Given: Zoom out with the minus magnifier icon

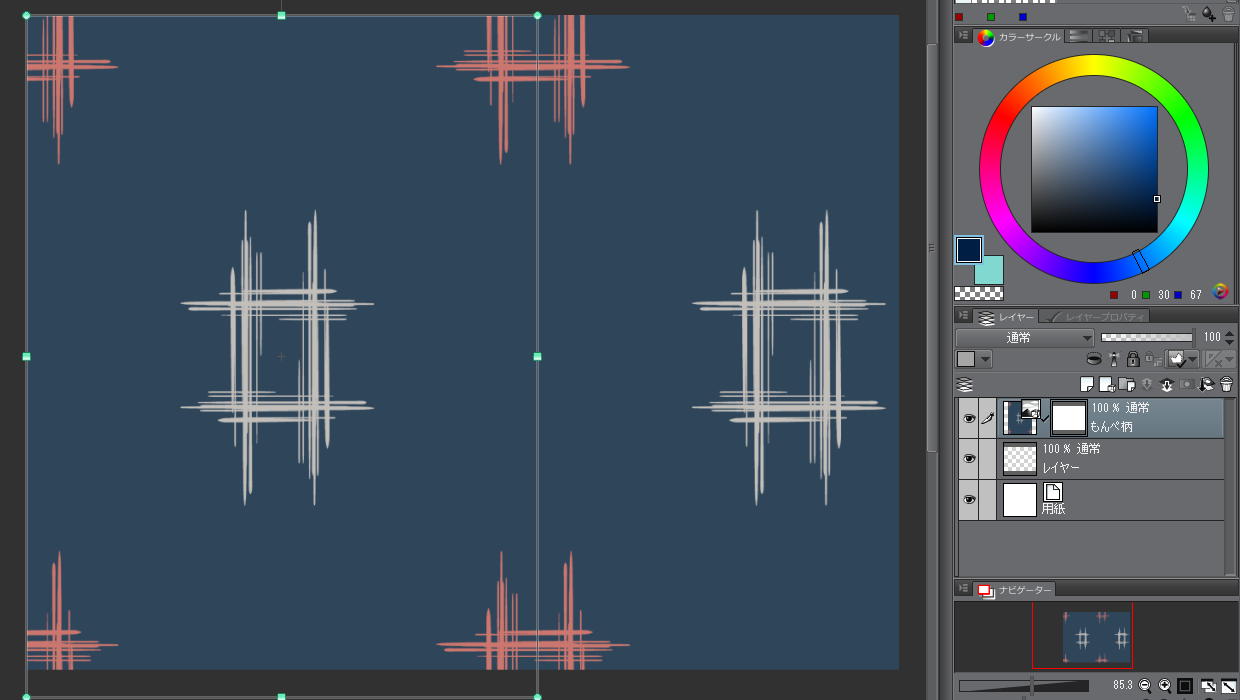Looking at the screenshot, I should (1146, 686).
